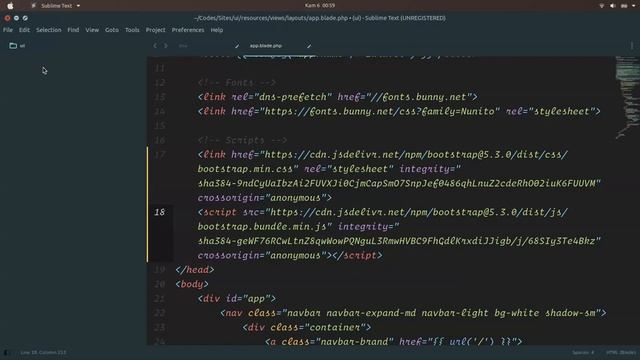Switch to the app.blade.php tab

tap(266, 46)
